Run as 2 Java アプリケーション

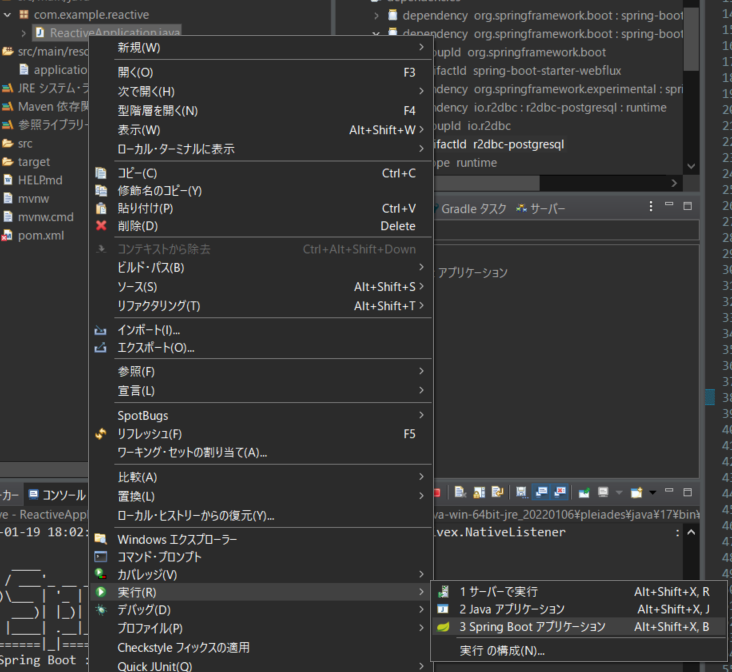[x=578, y=609]
